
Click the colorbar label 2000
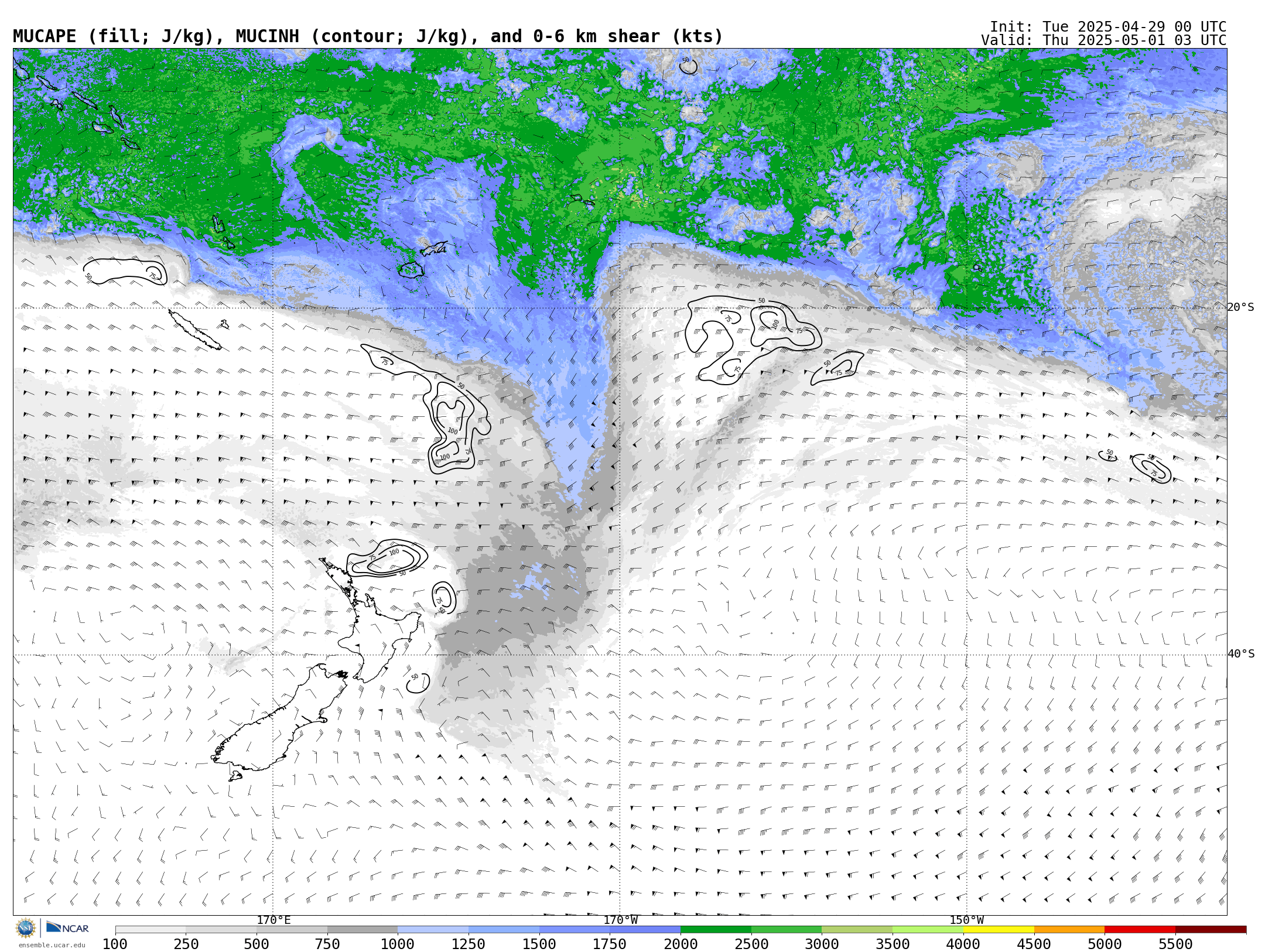(x=681, y=944)
